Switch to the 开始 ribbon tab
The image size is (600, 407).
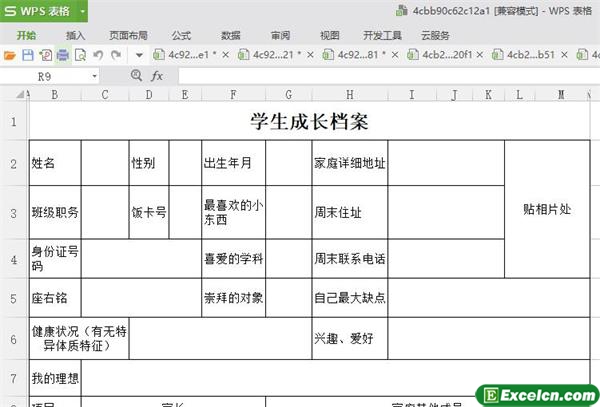point(26,36)
